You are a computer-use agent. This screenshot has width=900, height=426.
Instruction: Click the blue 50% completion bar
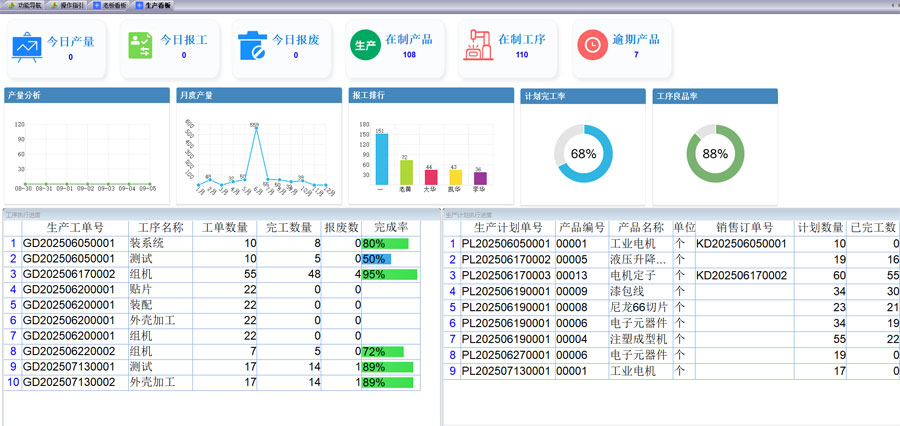coord(380,259)
